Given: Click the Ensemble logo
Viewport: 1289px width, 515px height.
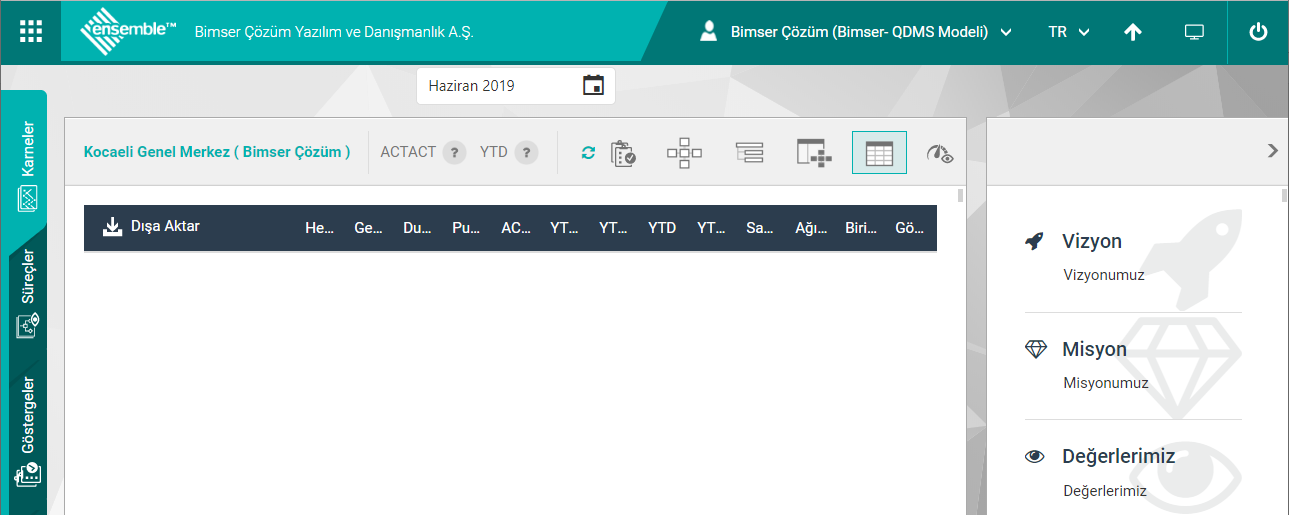Looking at the screenshot, I should click(128, 31).
